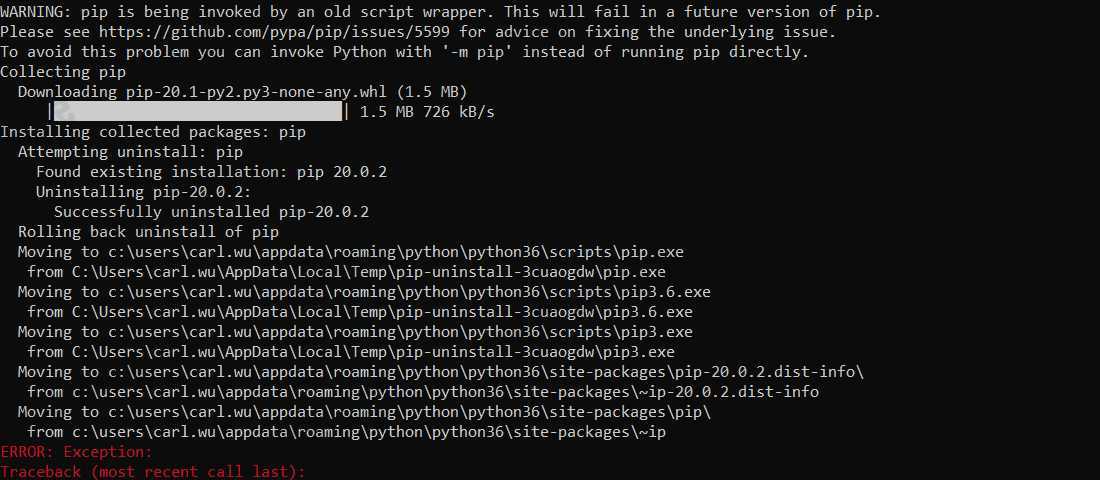Screen dimensions: 1100x480
Task: Click the red 'ERROR: Exception:' line
Action: 76,452
